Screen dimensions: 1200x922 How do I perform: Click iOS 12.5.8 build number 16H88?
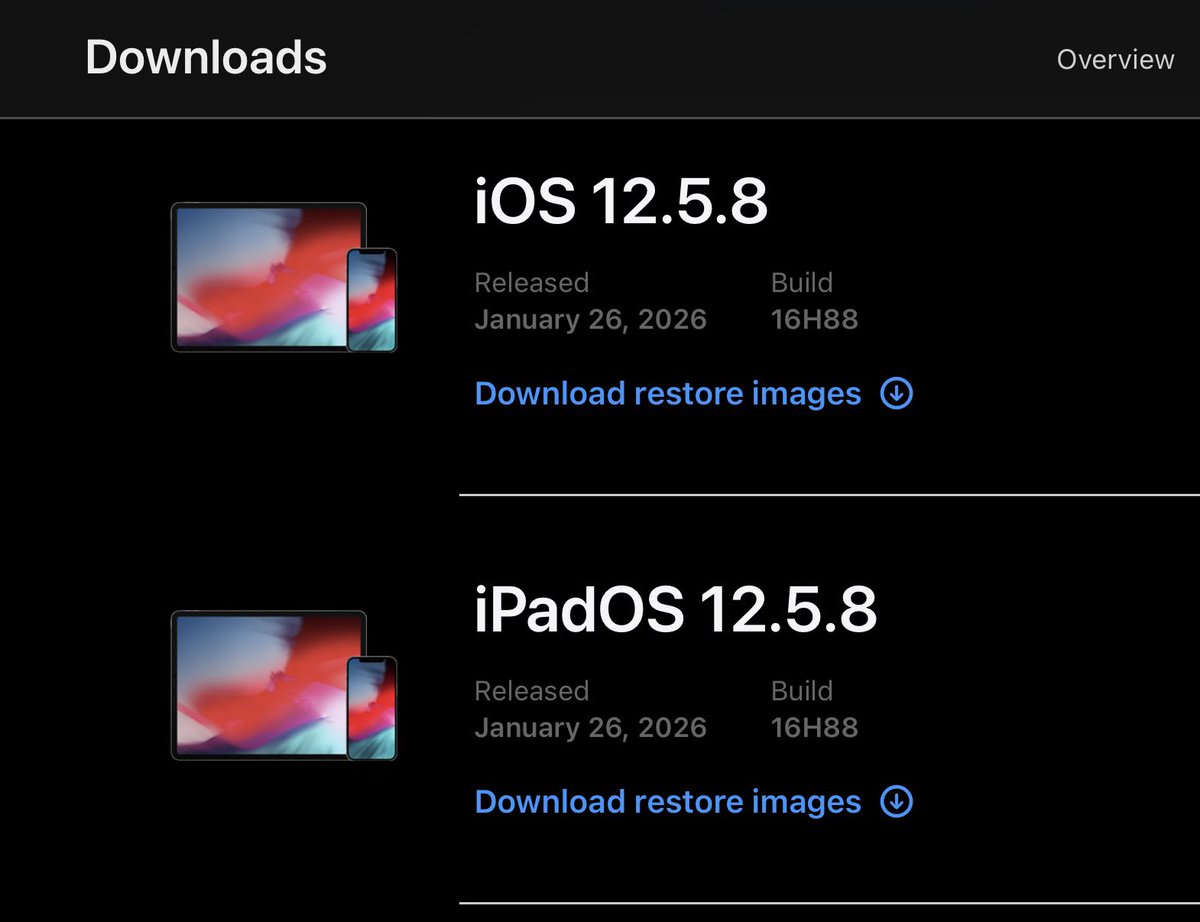pyautogui.click(x=814, y=320)
